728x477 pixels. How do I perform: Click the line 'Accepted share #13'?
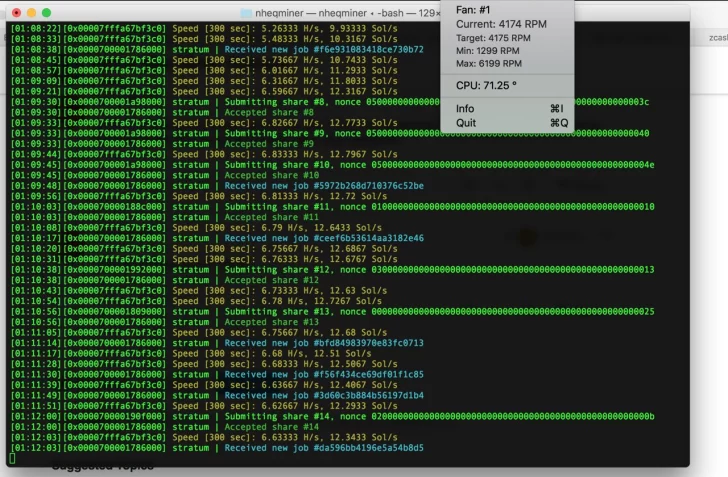click(x=272, y=322)
